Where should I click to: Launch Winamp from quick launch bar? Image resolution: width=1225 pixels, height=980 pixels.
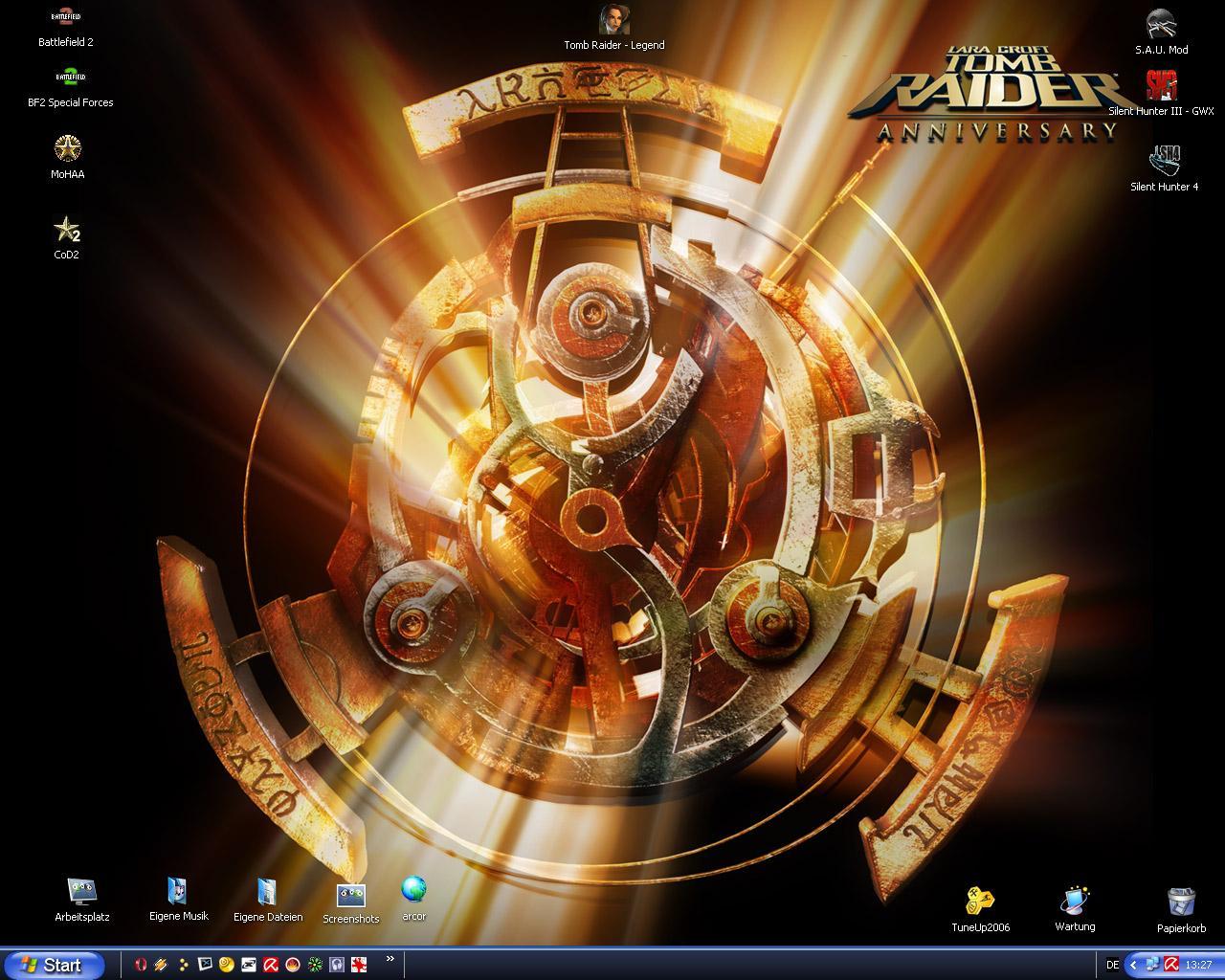click(161, 965)
